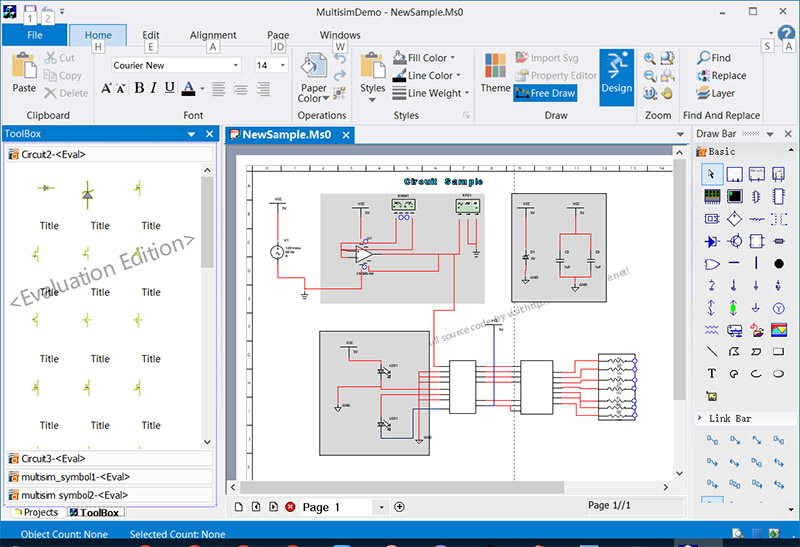Image resolution: width=800 pixels, height=547 pixels.
Task: Select the arrow pointer tool in Draw Bar
Action: (712, 175)
